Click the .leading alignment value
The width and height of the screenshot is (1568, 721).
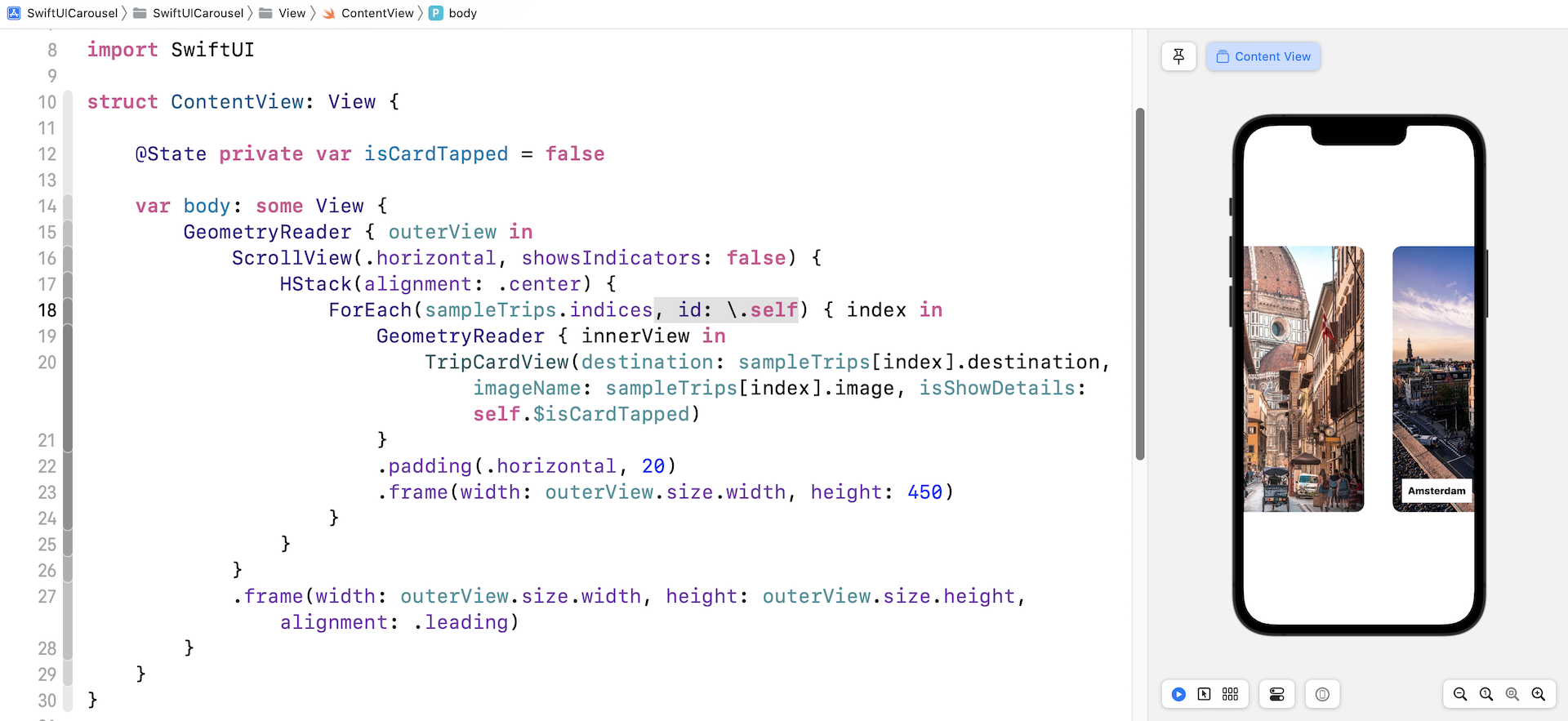tap(461, 622)
